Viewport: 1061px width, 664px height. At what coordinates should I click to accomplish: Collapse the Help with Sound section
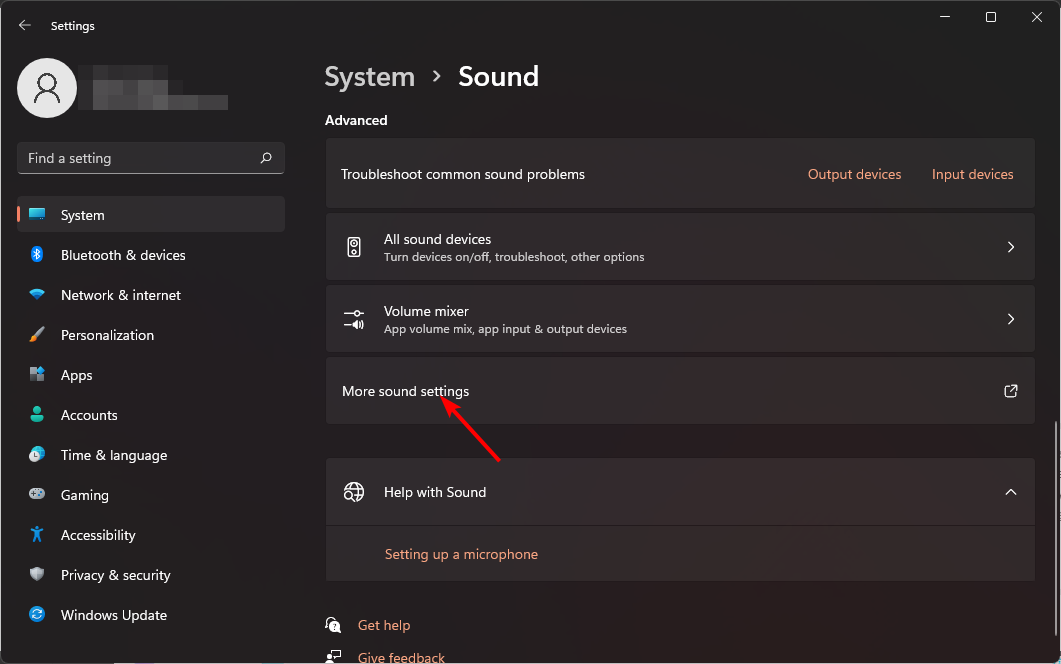click(1010, 492)
